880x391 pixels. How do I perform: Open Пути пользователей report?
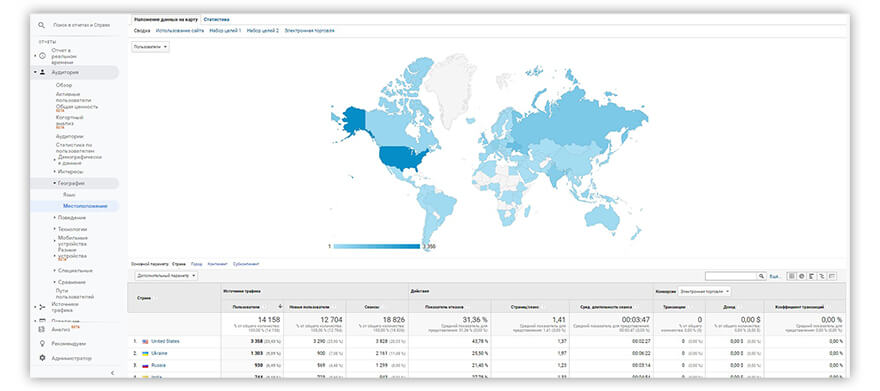pyautogui.click(x=75, y=293)
